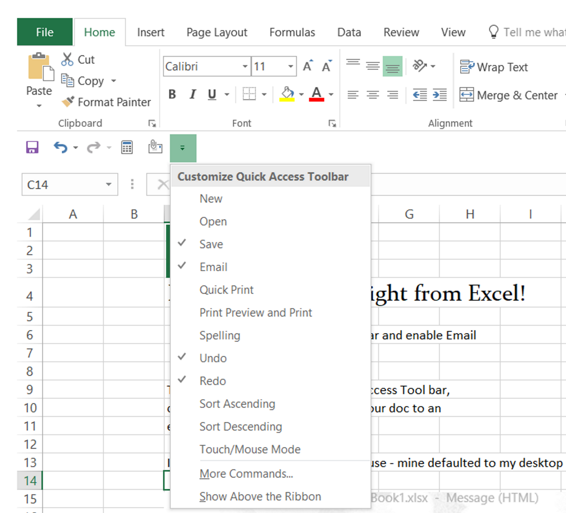Click the Calculator icon in Quick Access Toolbar
Viewport: 566px width, 513px height.
click(x=127, y=147)
